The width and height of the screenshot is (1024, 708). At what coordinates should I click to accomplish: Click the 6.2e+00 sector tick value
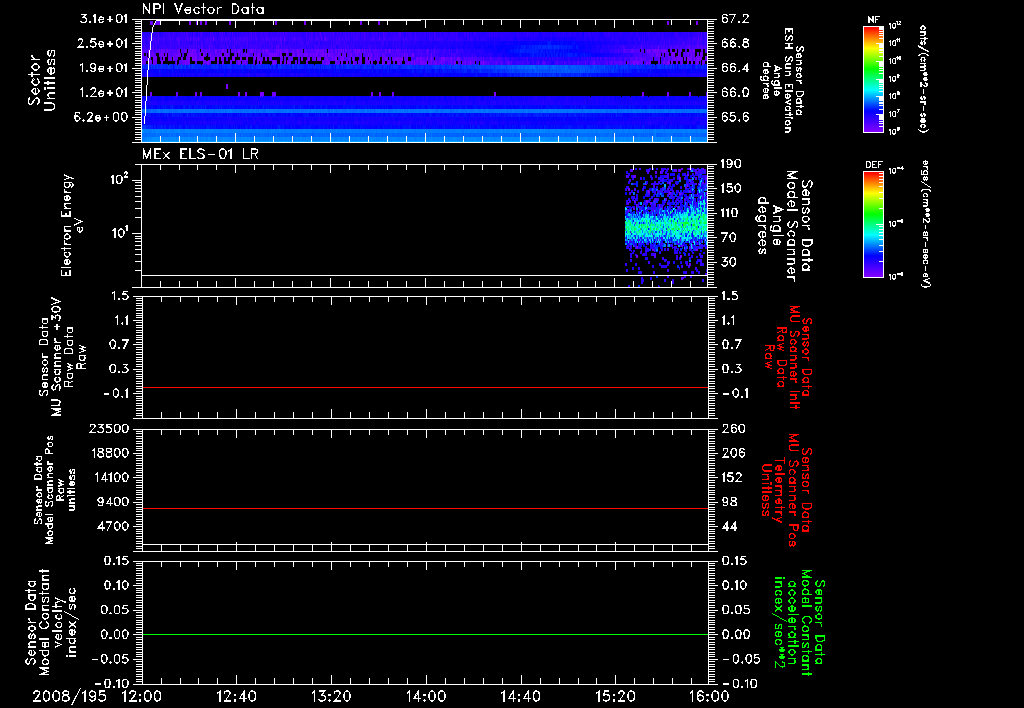[101, 118]
